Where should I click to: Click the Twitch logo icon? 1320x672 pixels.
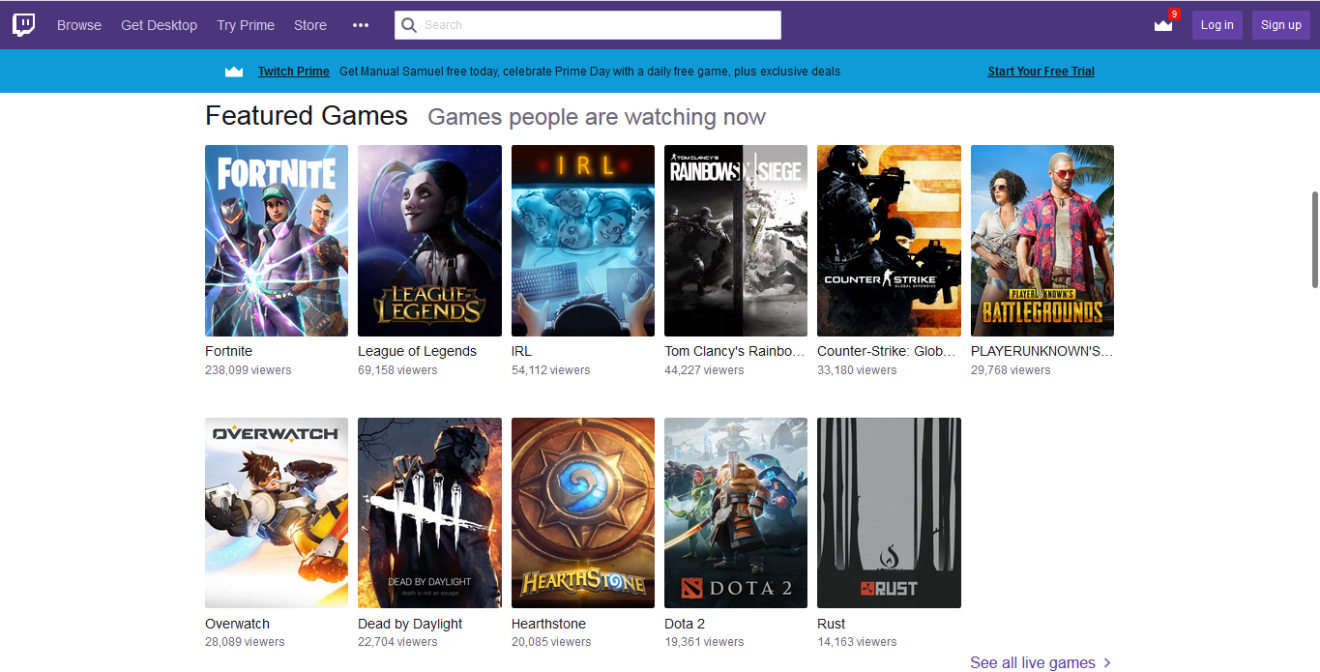tap(23, 25)
